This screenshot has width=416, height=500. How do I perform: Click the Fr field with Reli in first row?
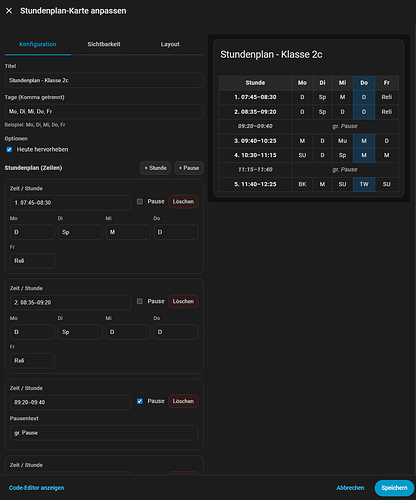(x=32, y=261)
